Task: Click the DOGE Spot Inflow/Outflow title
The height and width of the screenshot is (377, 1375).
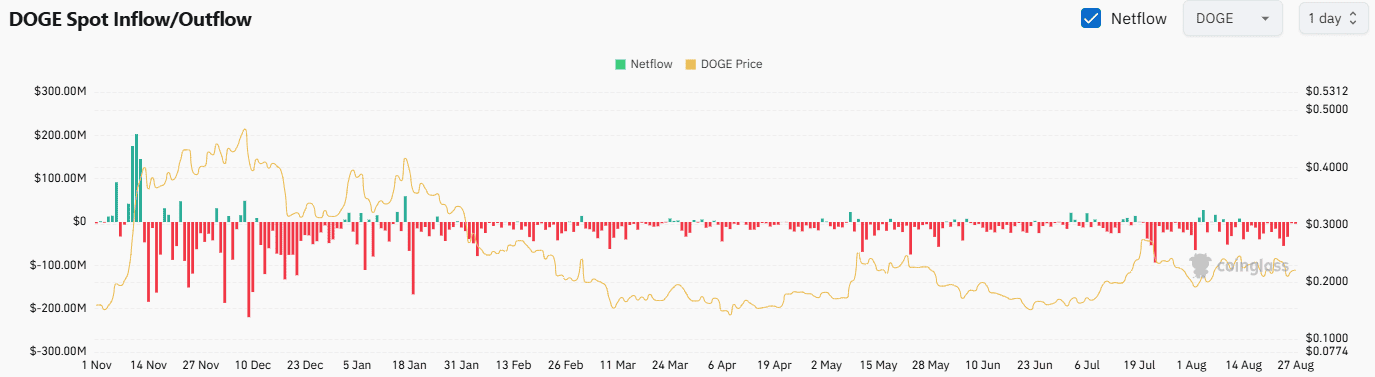Action: tap(130, 18)
